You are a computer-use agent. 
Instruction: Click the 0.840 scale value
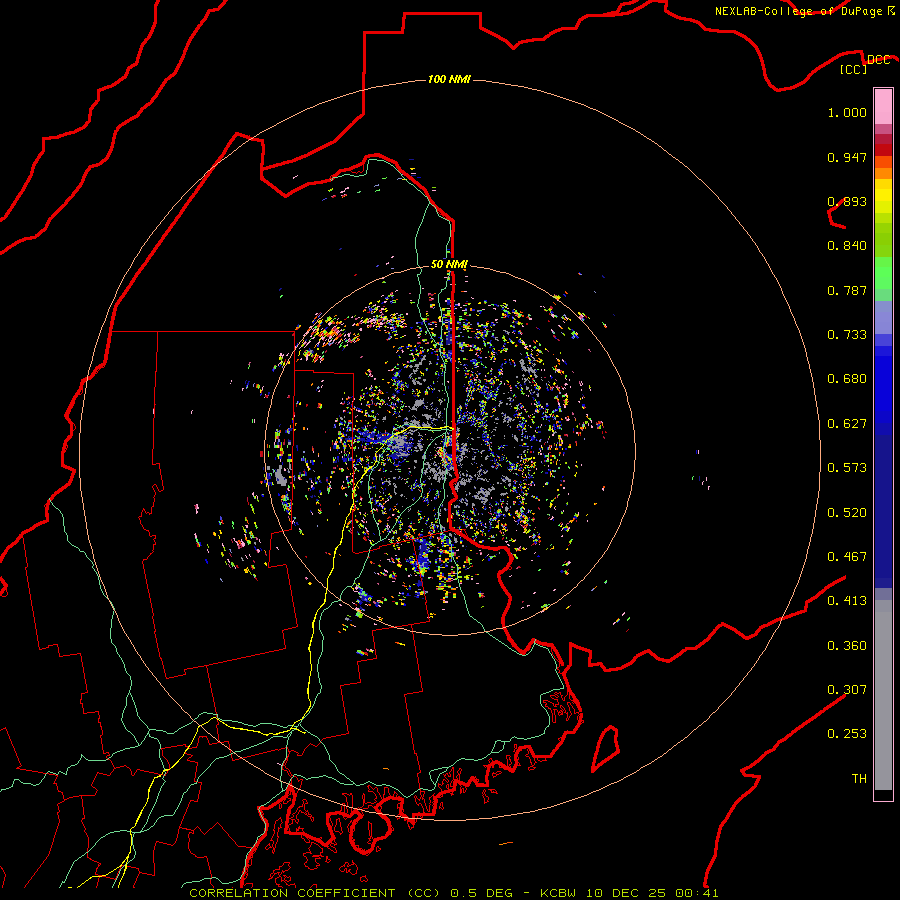point(847,246)
